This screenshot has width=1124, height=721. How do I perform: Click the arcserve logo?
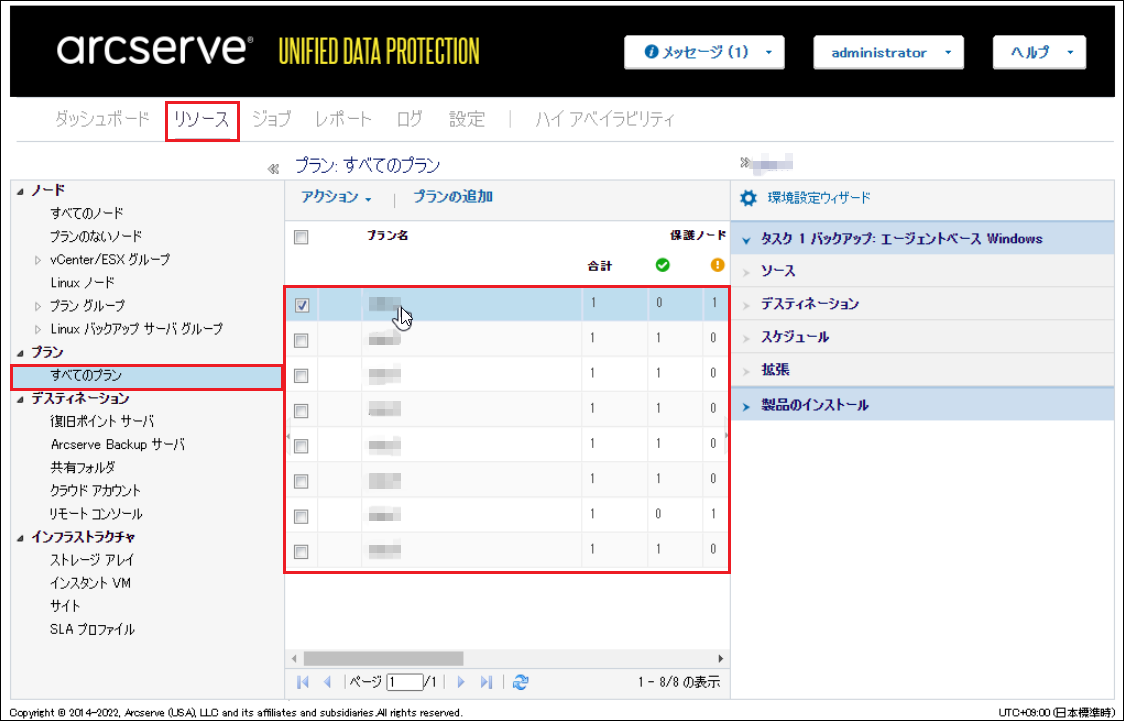pyautogui.click(x=155, y=49)
